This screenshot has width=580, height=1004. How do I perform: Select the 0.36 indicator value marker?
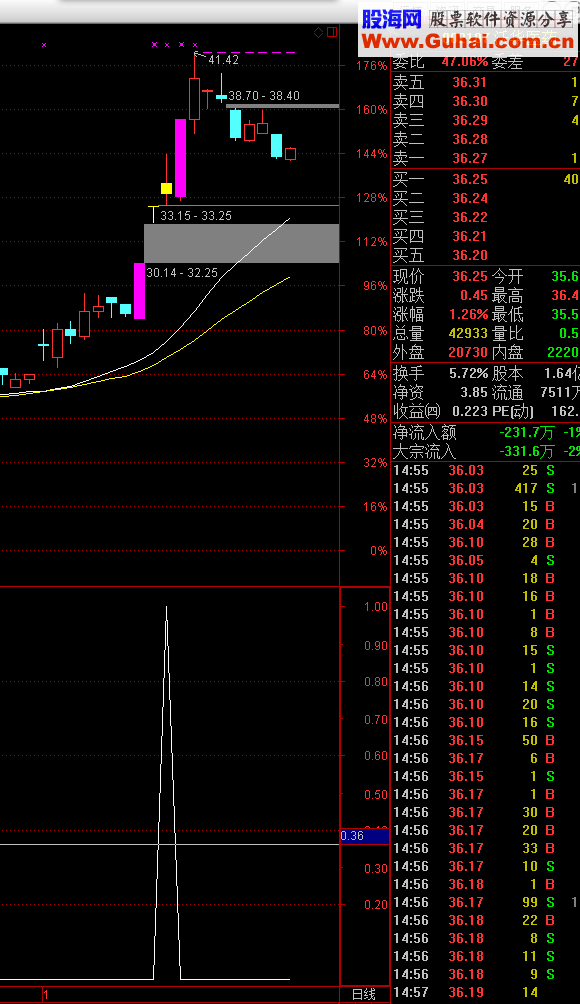tap(364, 836)
